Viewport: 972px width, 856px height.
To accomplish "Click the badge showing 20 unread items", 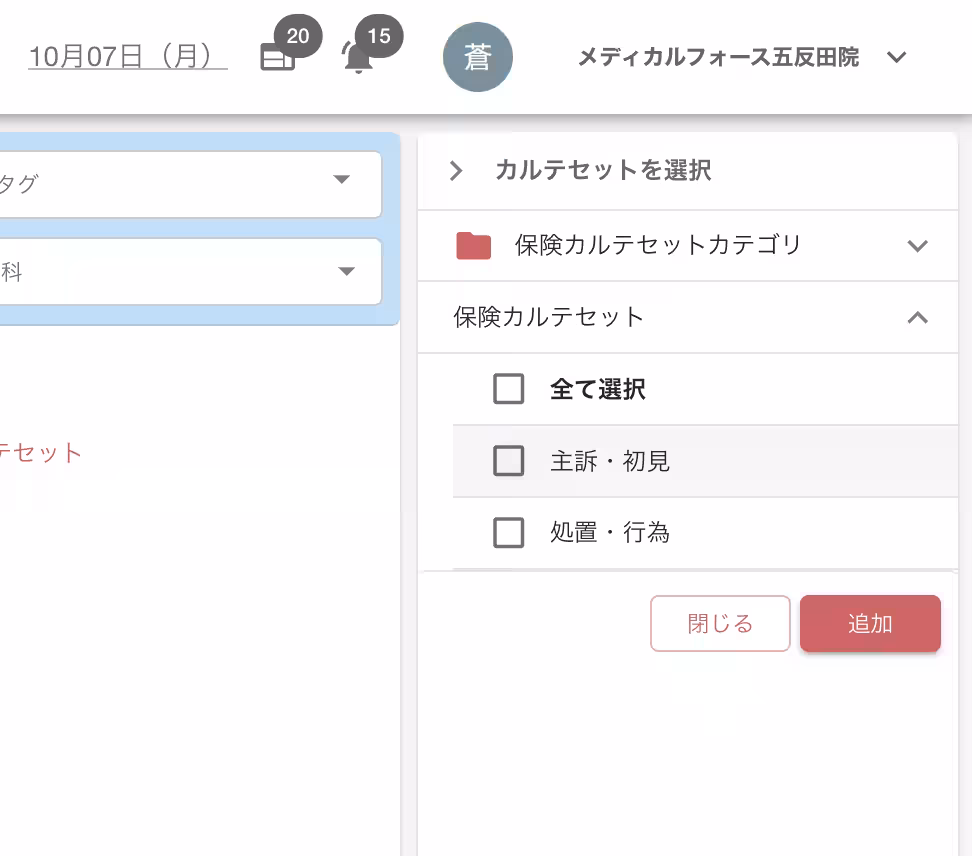I will pyautogui.click(x=297, y=36).
